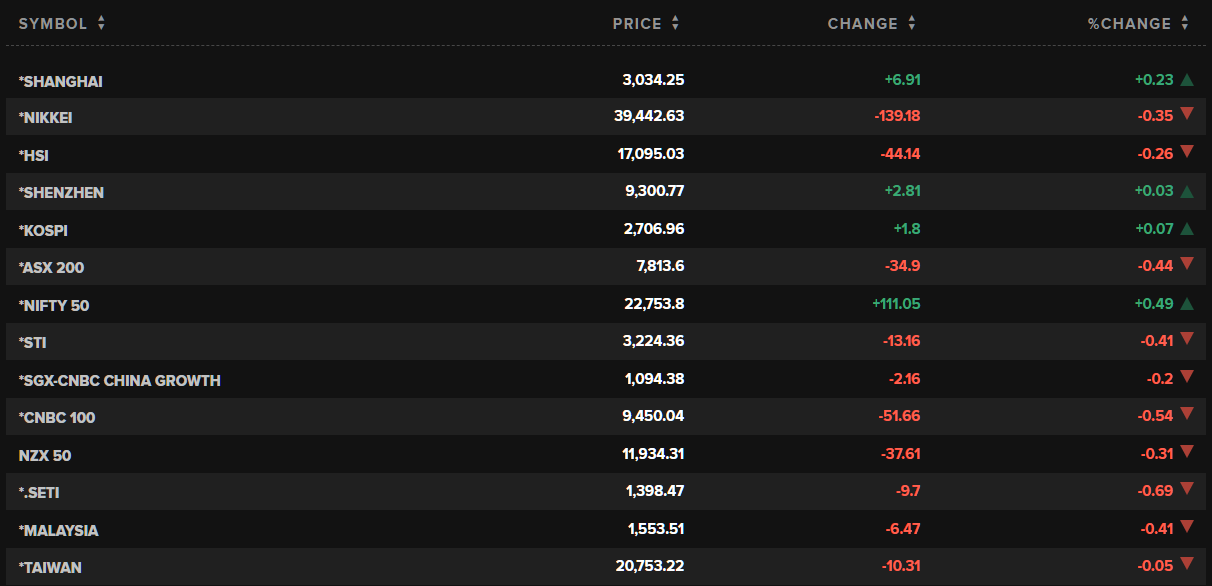Image resolution: width=1212 pixels, height=586 pixels.
Task: Open *SGX-CNBC CHINA GROWTH link
Action: 120,380
